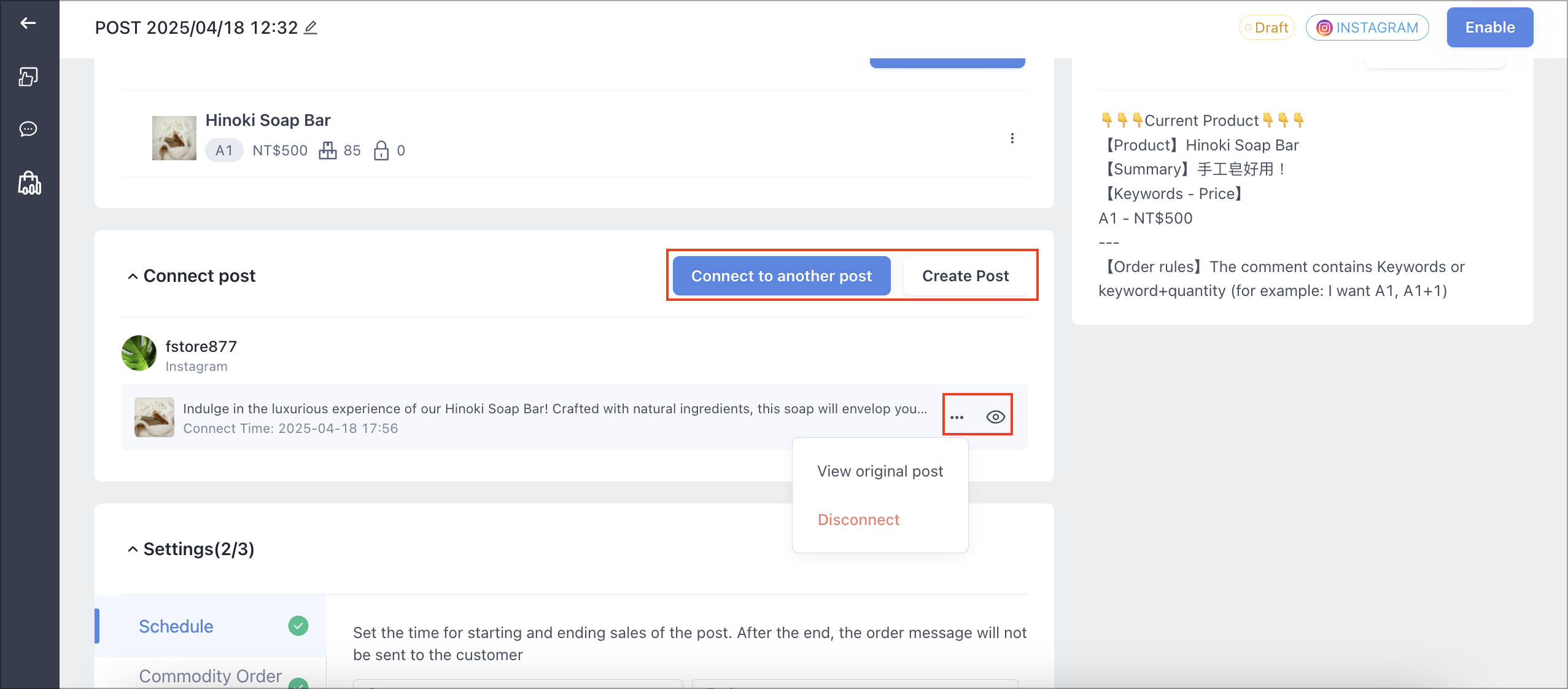Open the chat messages sidebar icon
Screen dimensions: 1568x689
(x=28, y=129)
